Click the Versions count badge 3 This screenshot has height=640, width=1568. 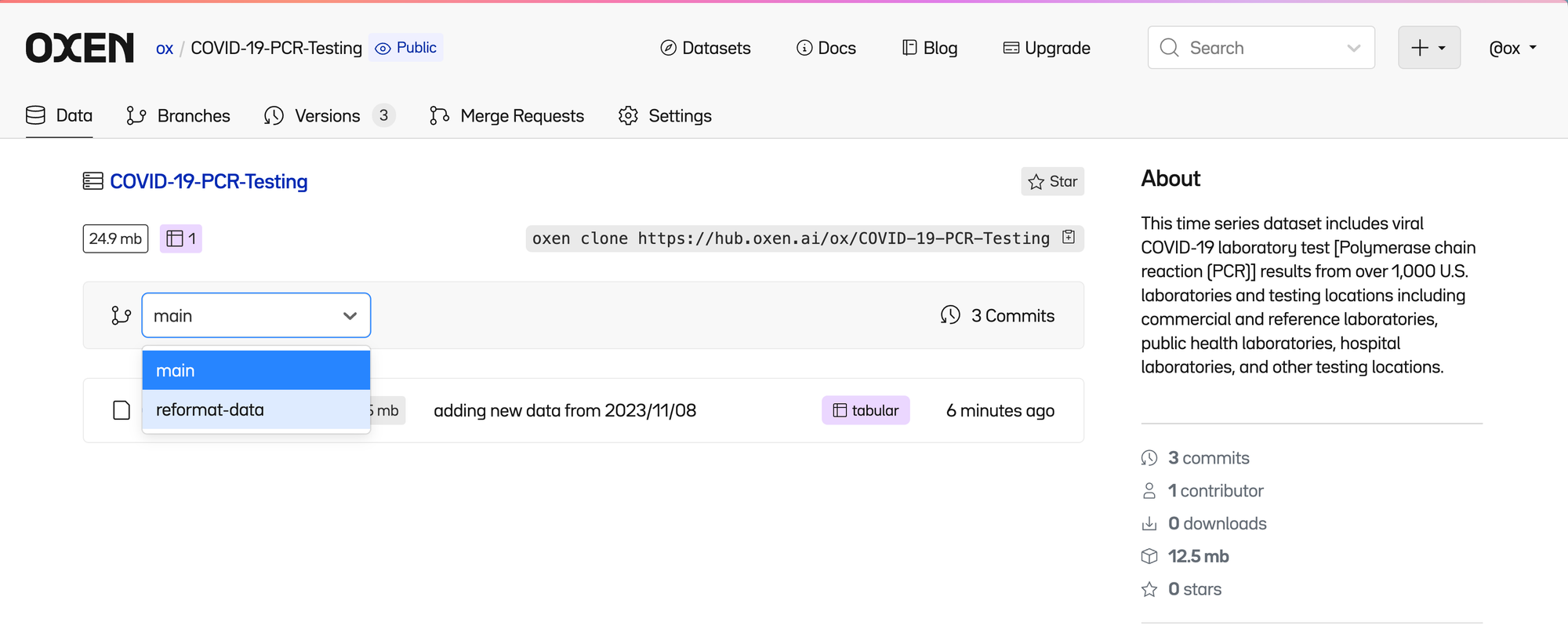[x=383, y=115]
